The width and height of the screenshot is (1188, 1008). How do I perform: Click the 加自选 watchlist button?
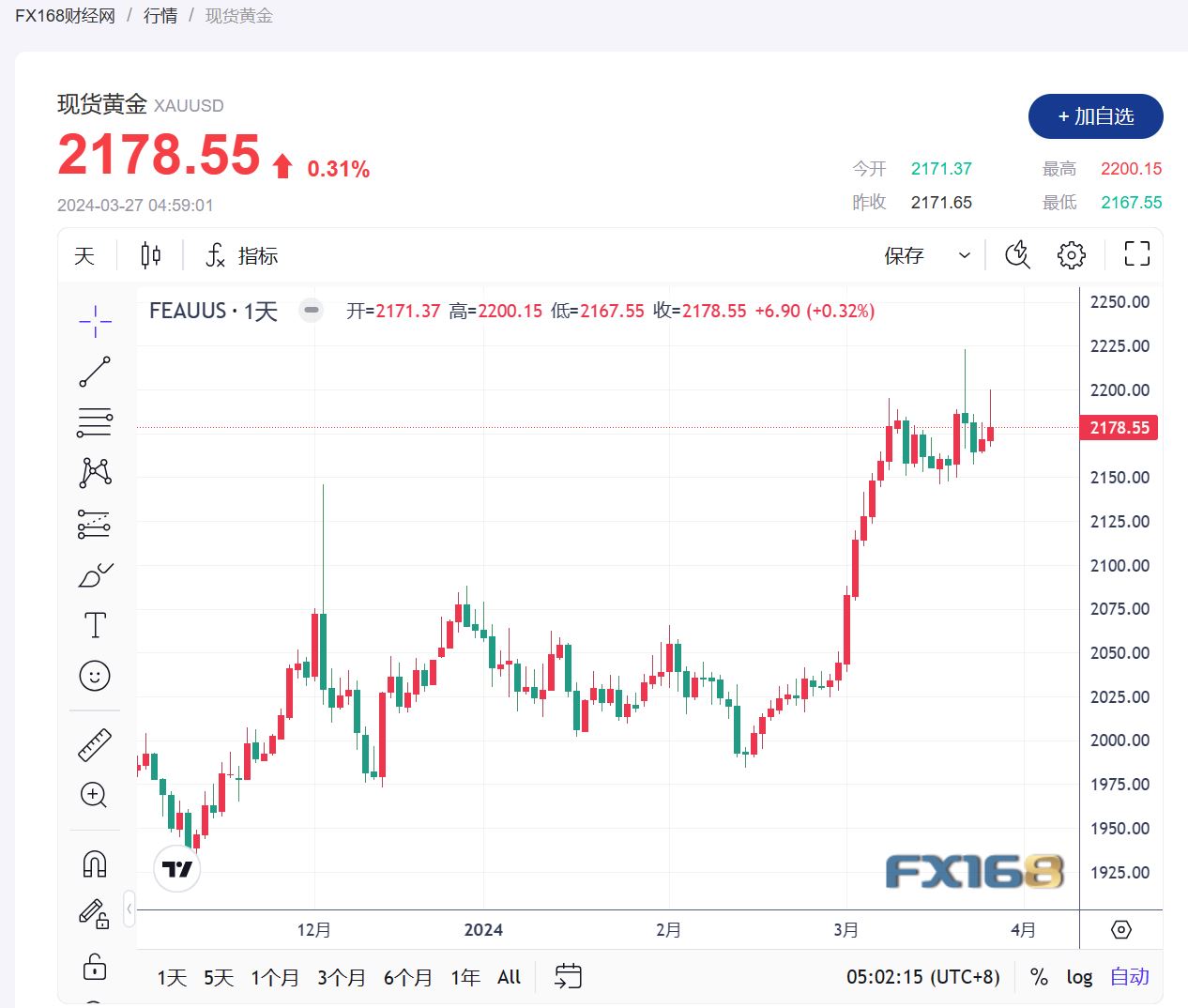[x=1095, y=116]
